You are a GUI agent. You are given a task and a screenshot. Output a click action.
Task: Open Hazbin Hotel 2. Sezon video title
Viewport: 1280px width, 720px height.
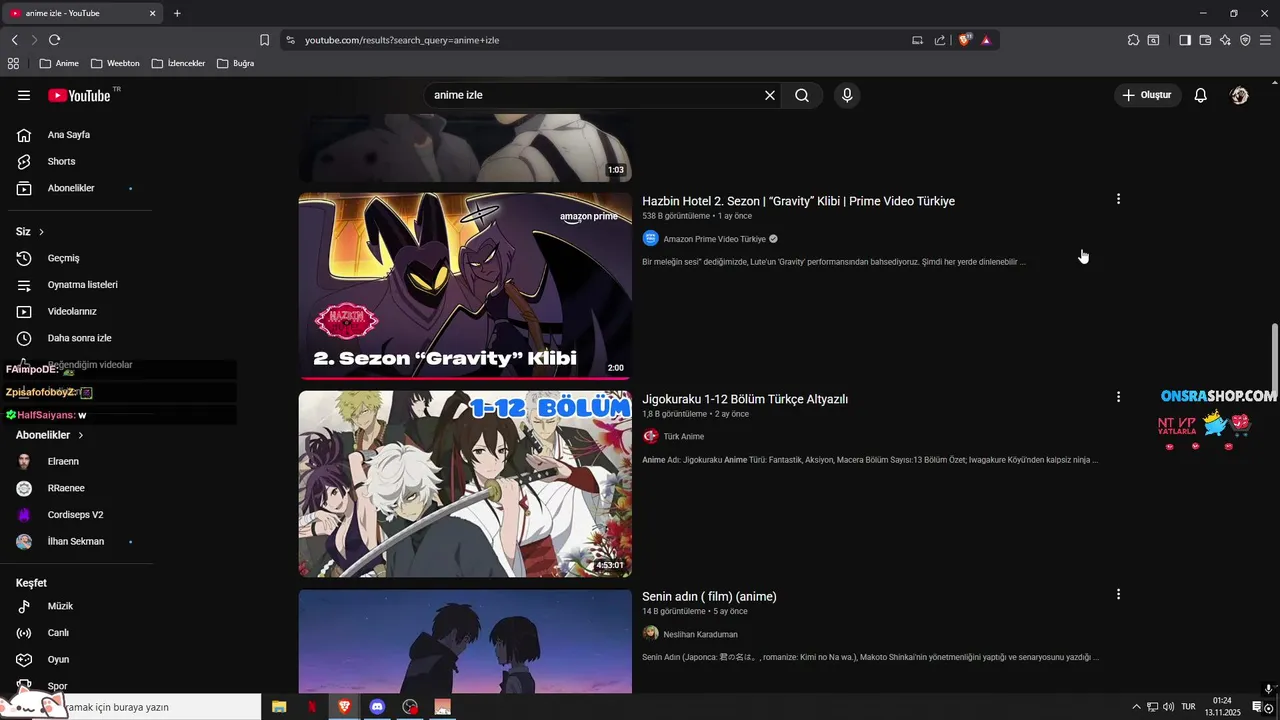tap(798, 201)
